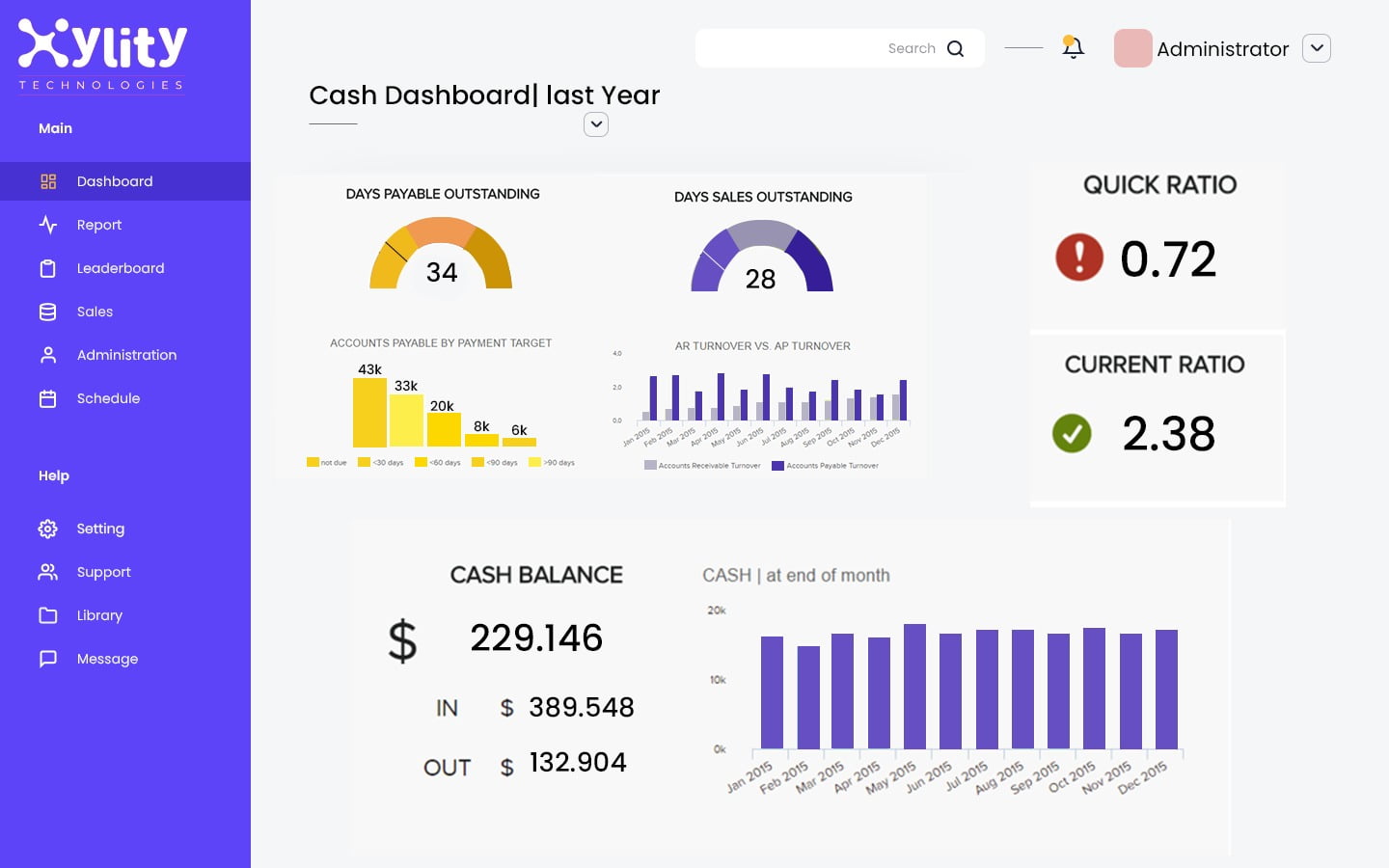Click the 'not due' legend swatch
The height and width of the screenshot is (868, 1389).
click(x=313, y=462)
